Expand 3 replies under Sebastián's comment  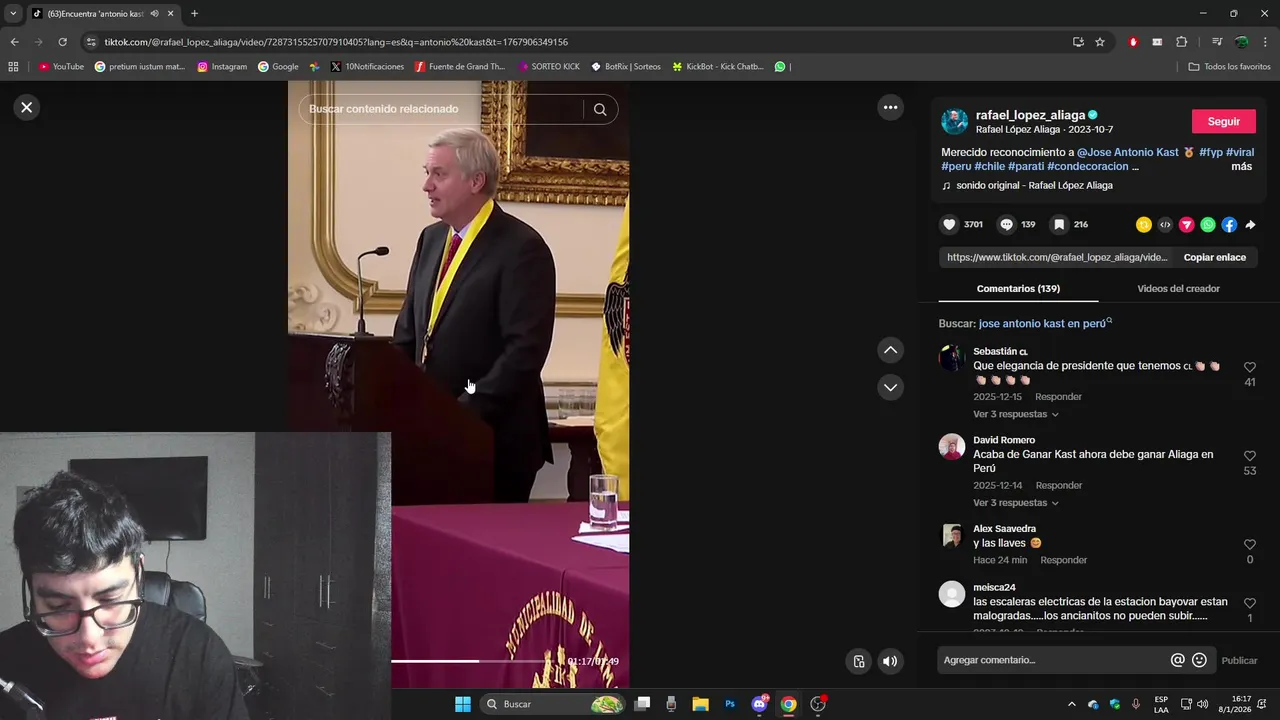click(1015, 414)
